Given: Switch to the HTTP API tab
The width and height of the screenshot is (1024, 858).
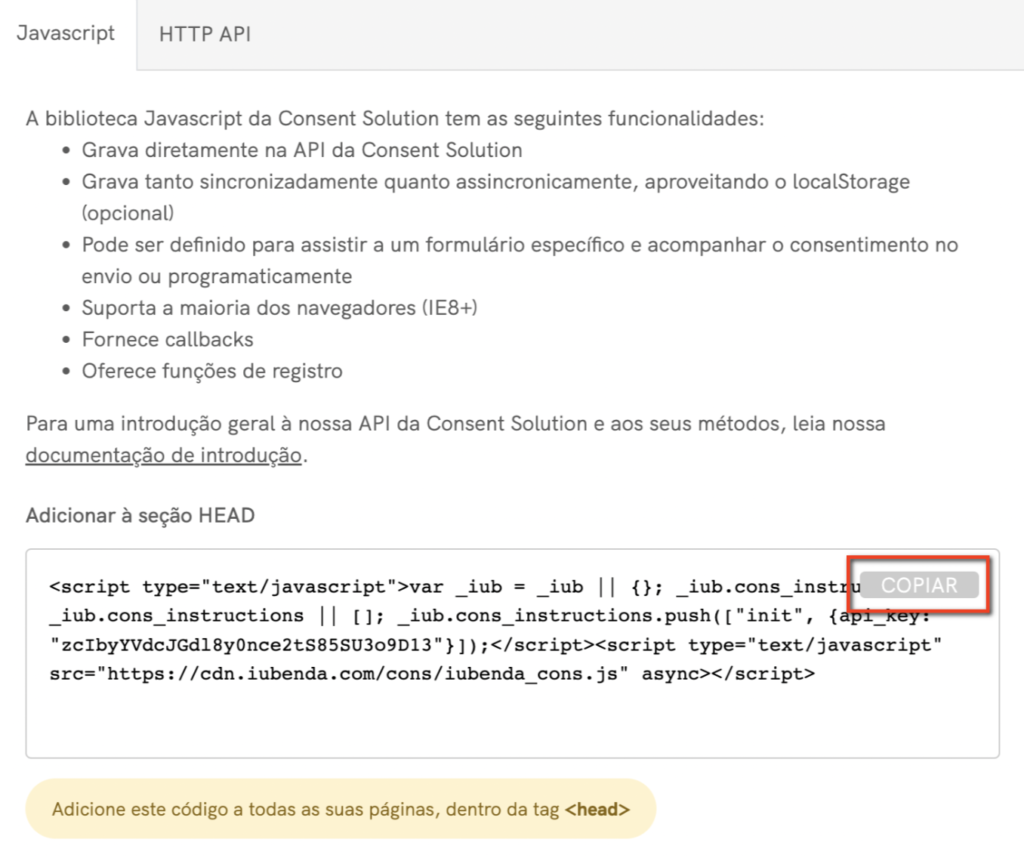Looking at the screenshot, I should [204, 34].
